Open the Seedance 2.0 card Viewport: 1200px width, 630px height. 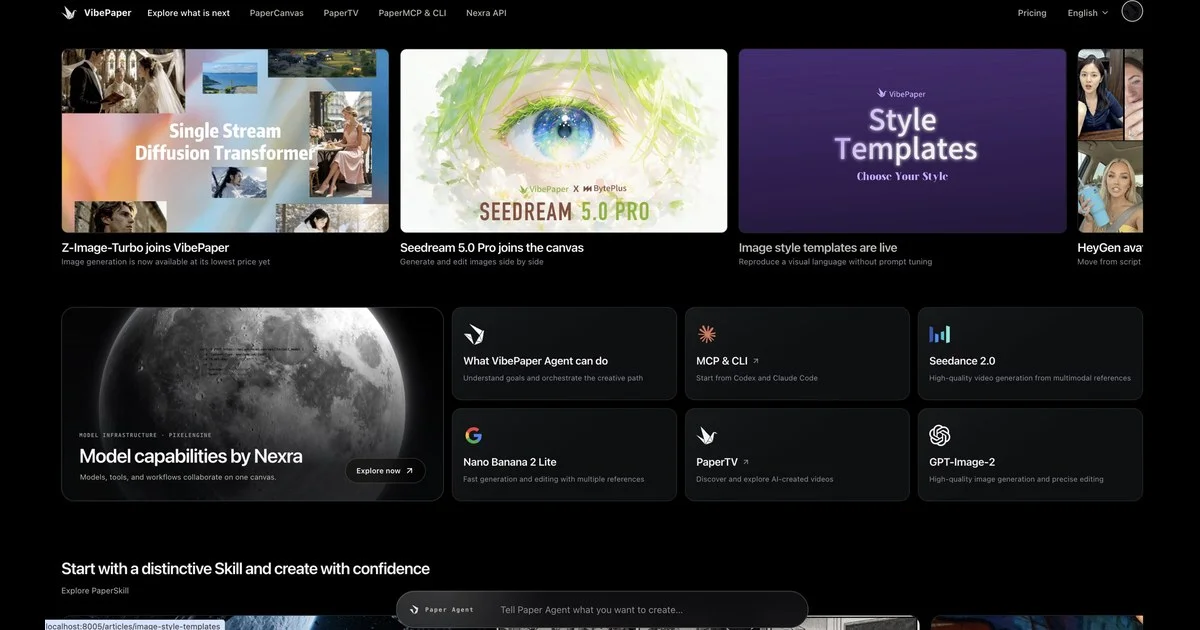pyautogui.click(x=1030, y=354)
